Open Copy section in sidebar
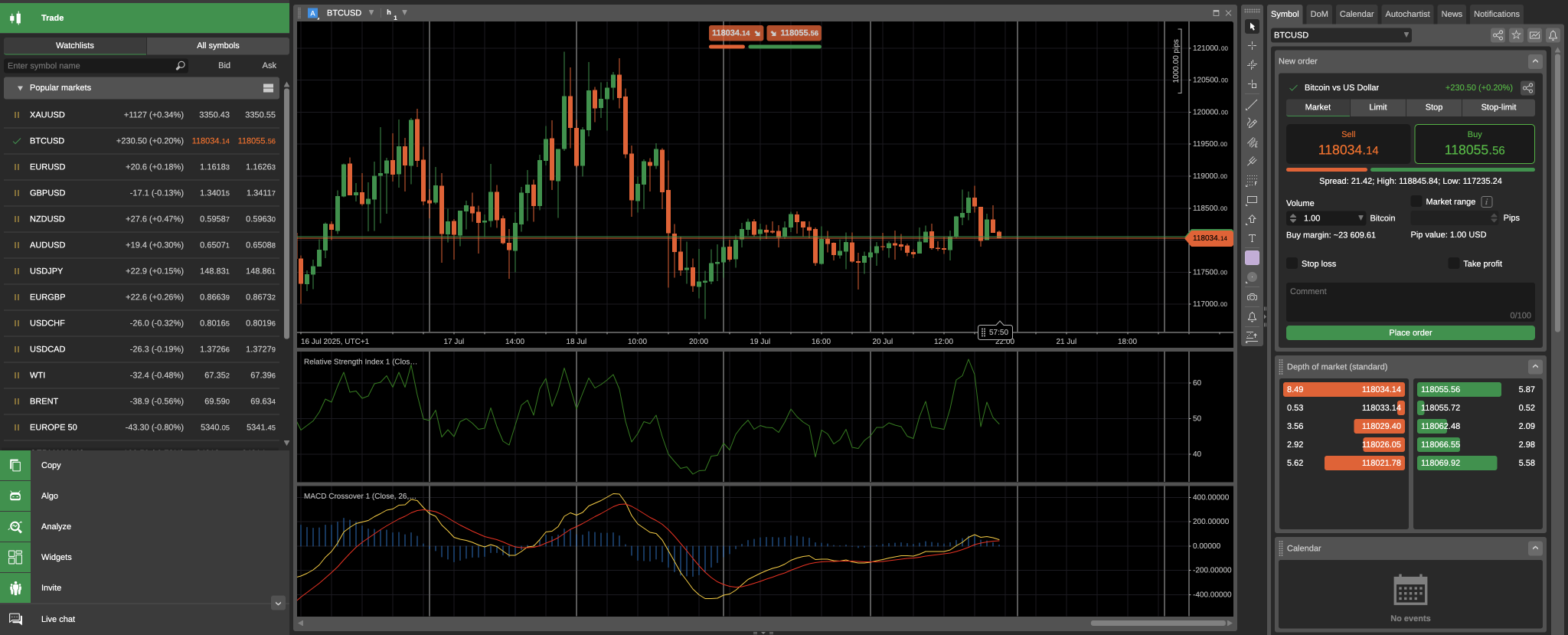The height and width of the screenshot is (635, 1568). 145,465
